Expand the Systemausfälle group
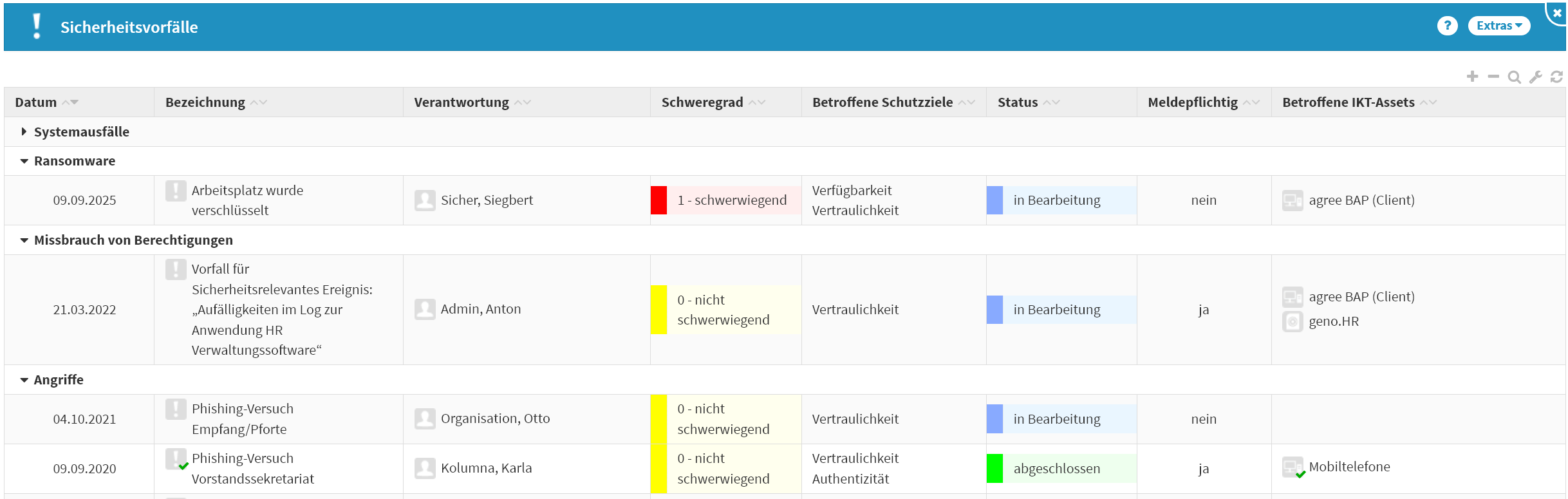The height and width of the screenshot is (499, 1568). click(x=24, y=132)
